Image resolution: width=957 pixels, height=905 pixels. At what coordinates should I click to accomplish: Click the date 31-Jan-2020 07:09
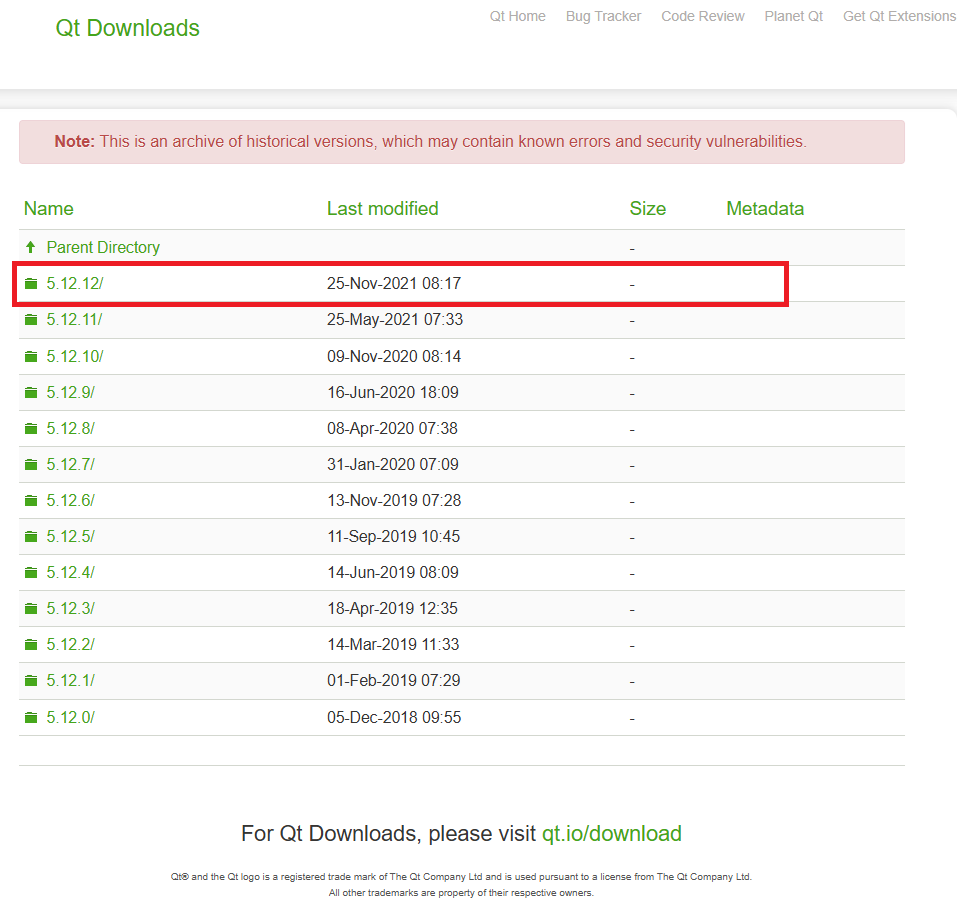[x=393, y=464]
